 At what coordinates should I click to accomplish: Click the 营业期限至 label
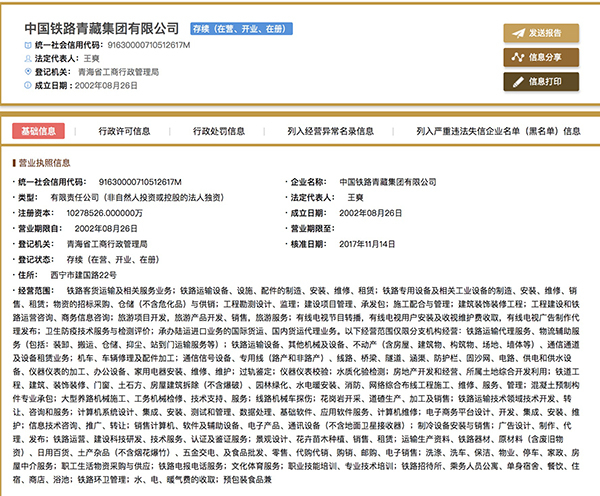tap(312, 228)
